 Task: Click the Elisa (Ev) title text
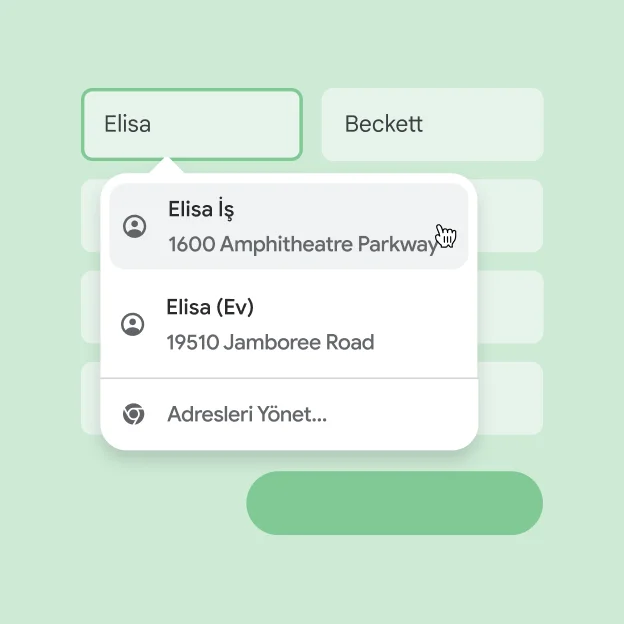[x=216, y=307]
